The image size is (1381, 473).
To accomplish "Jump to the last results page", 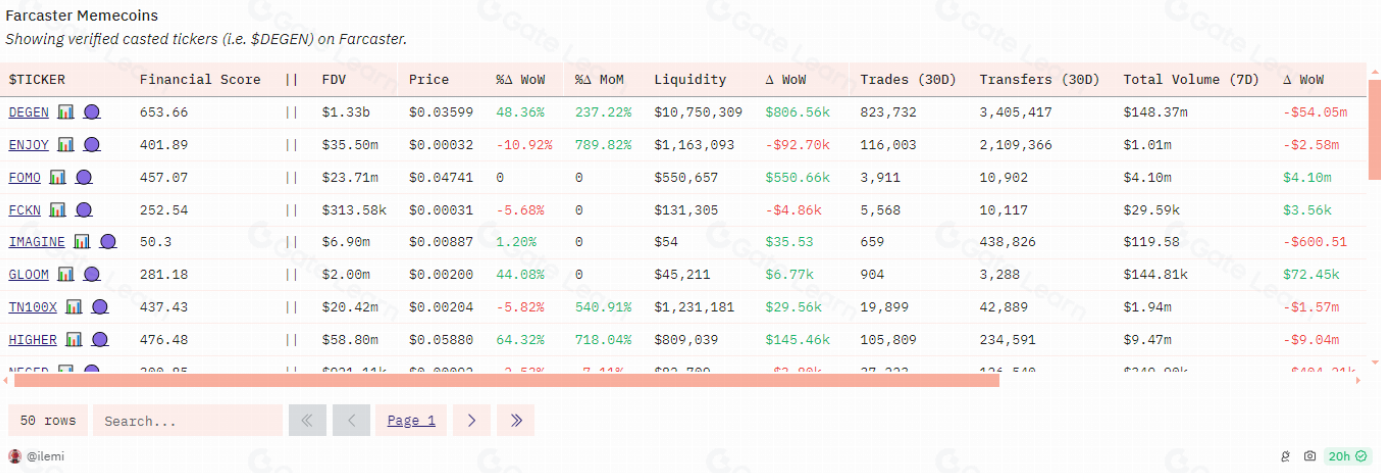I will pos(516,421).
